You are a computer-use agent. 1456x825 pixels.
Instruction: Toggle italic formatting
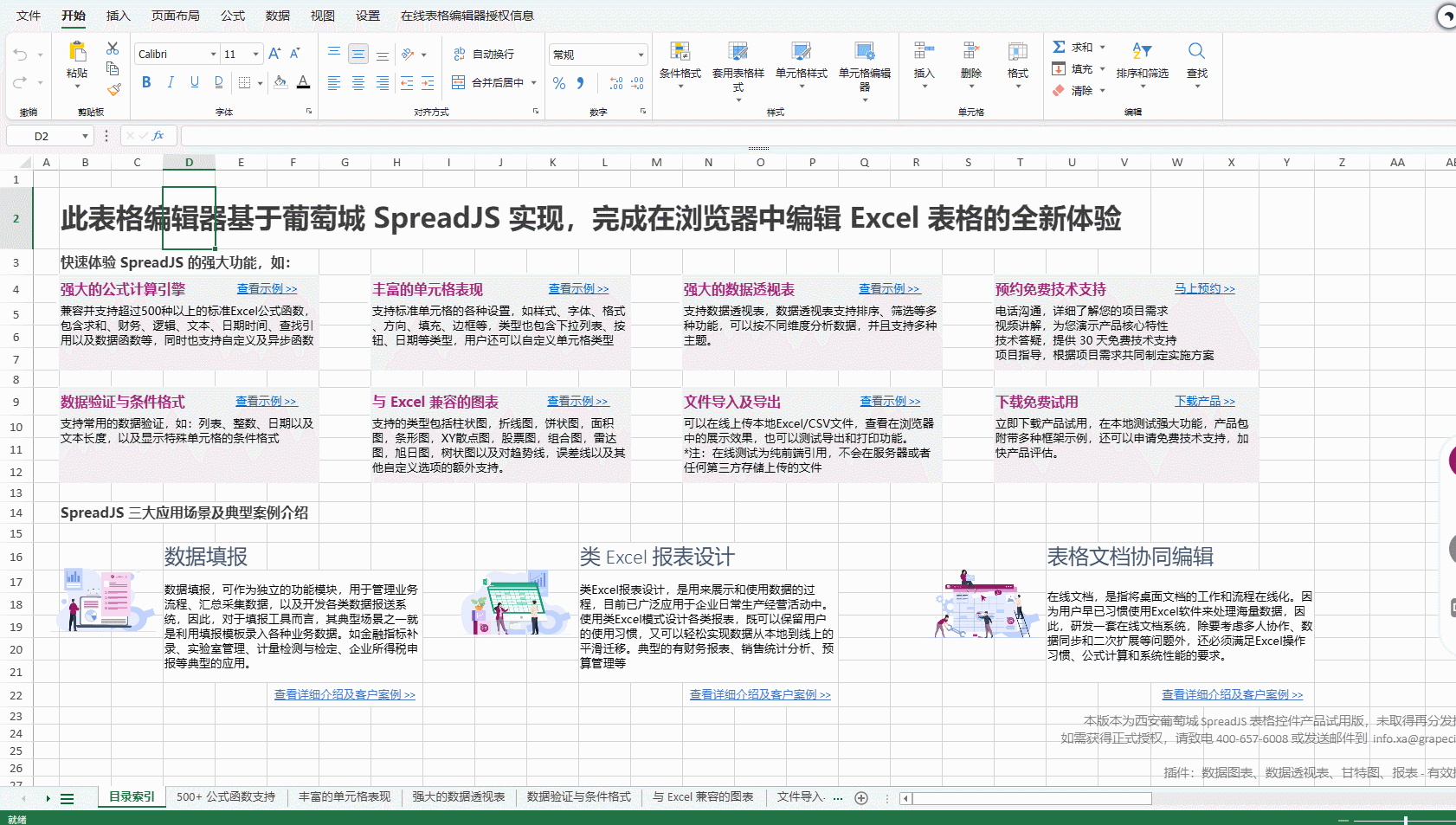[171, 82]
